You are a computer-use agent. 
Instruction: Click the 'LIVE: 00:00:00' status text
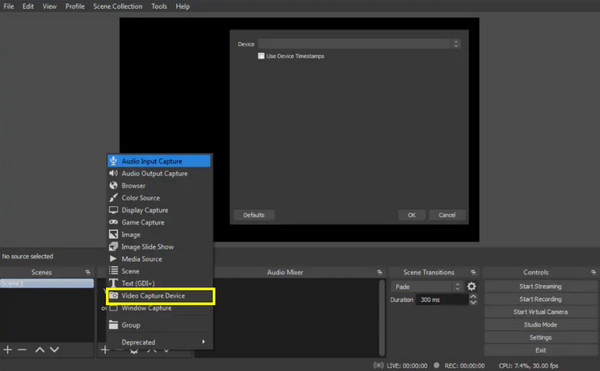[407, 366]
